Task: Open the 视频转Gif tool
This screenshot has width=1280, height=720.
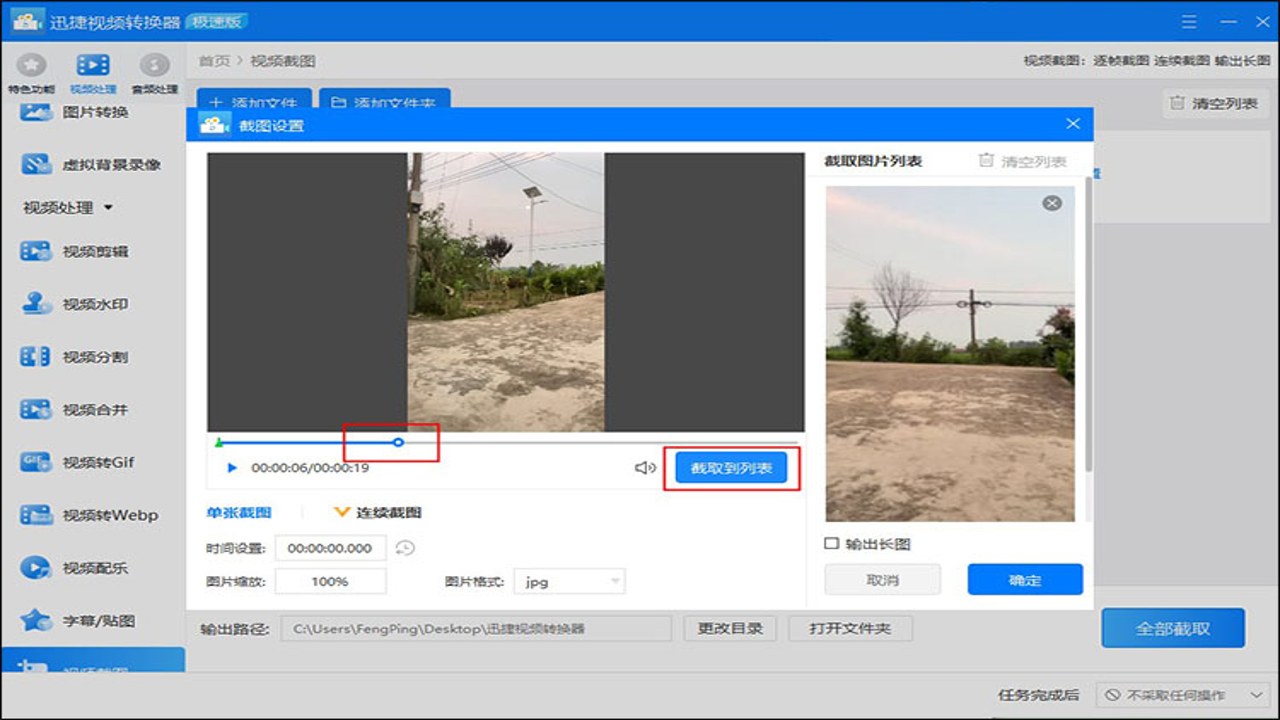Action: (x=77, y=462)
